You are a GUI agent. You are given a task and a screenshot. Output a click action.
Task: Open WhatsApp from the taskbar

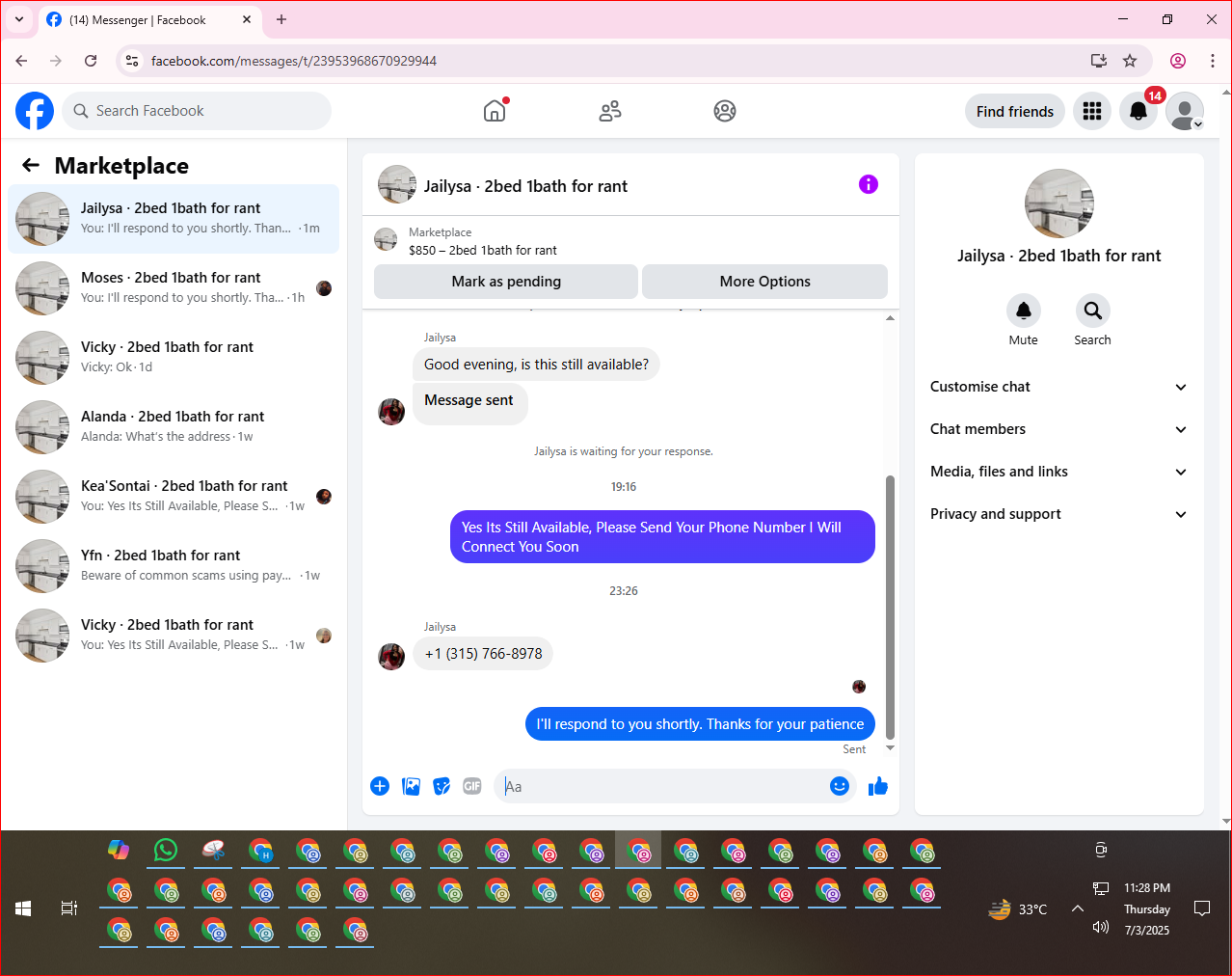166,850
